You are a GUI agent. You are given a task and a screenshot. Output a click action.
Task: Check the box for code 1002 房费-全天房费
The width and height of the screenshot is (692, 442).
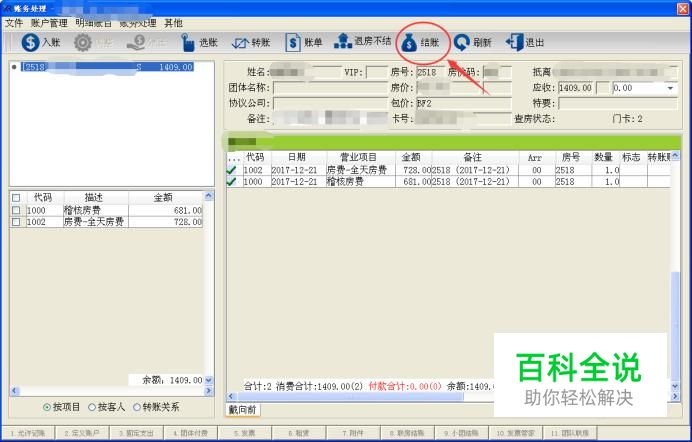pyautogui.click(x=16, y=221)
